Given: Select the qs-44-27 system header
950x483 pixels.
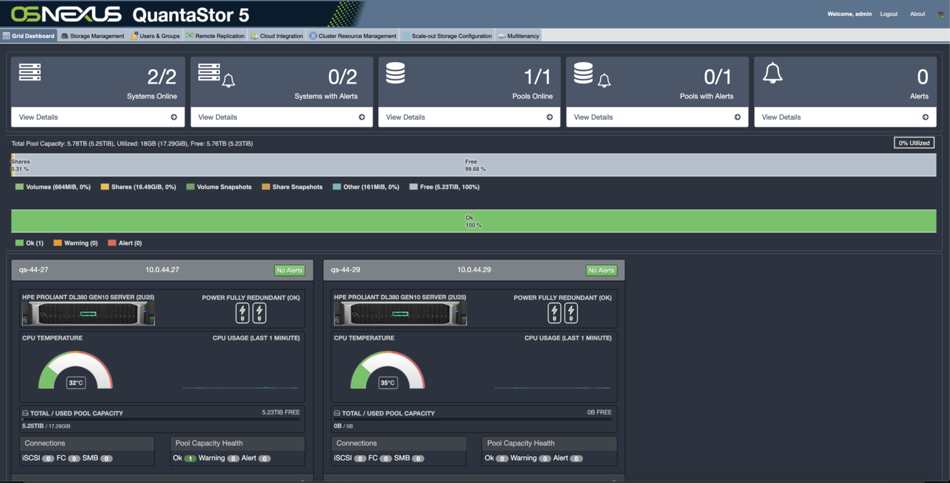Looking at the screenshot, I should 162,270.
